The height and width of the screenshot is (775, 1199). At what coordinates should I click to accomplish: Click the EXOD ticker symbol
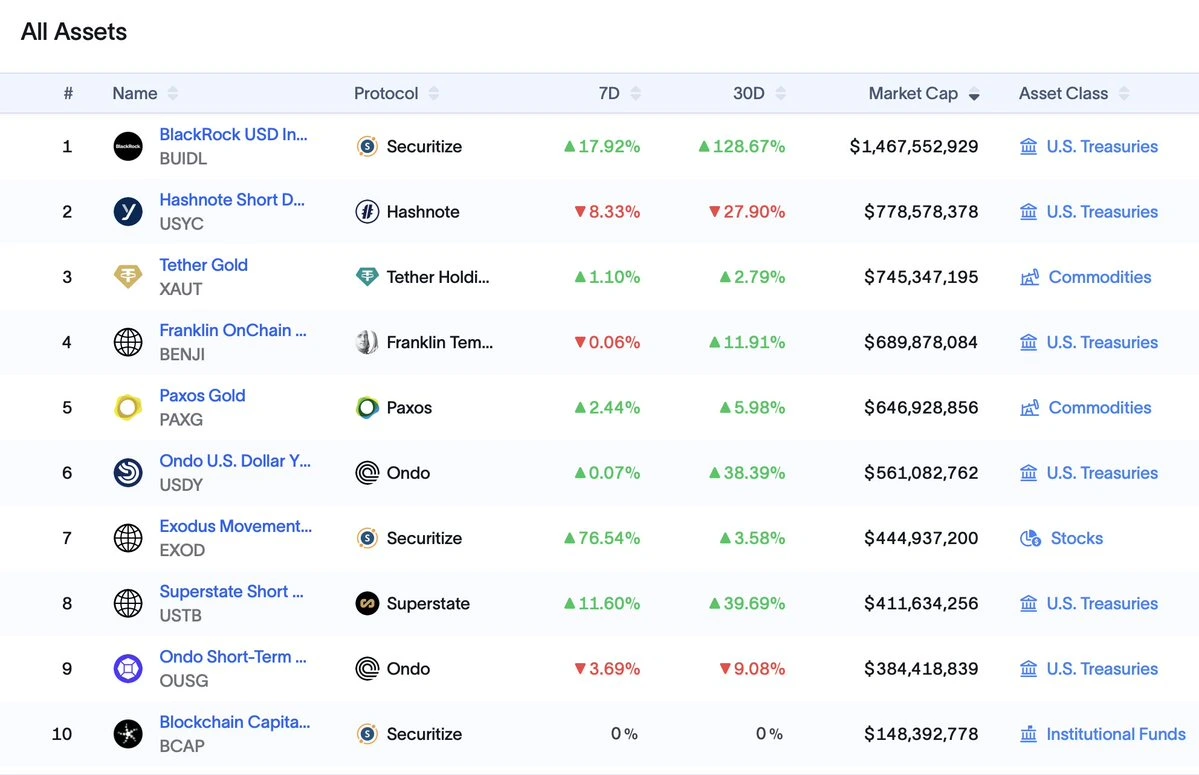(x=182, y=550)
